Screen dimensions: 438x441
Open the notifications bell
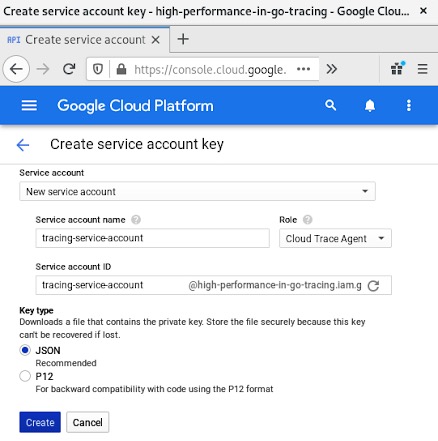pos(370,106)
